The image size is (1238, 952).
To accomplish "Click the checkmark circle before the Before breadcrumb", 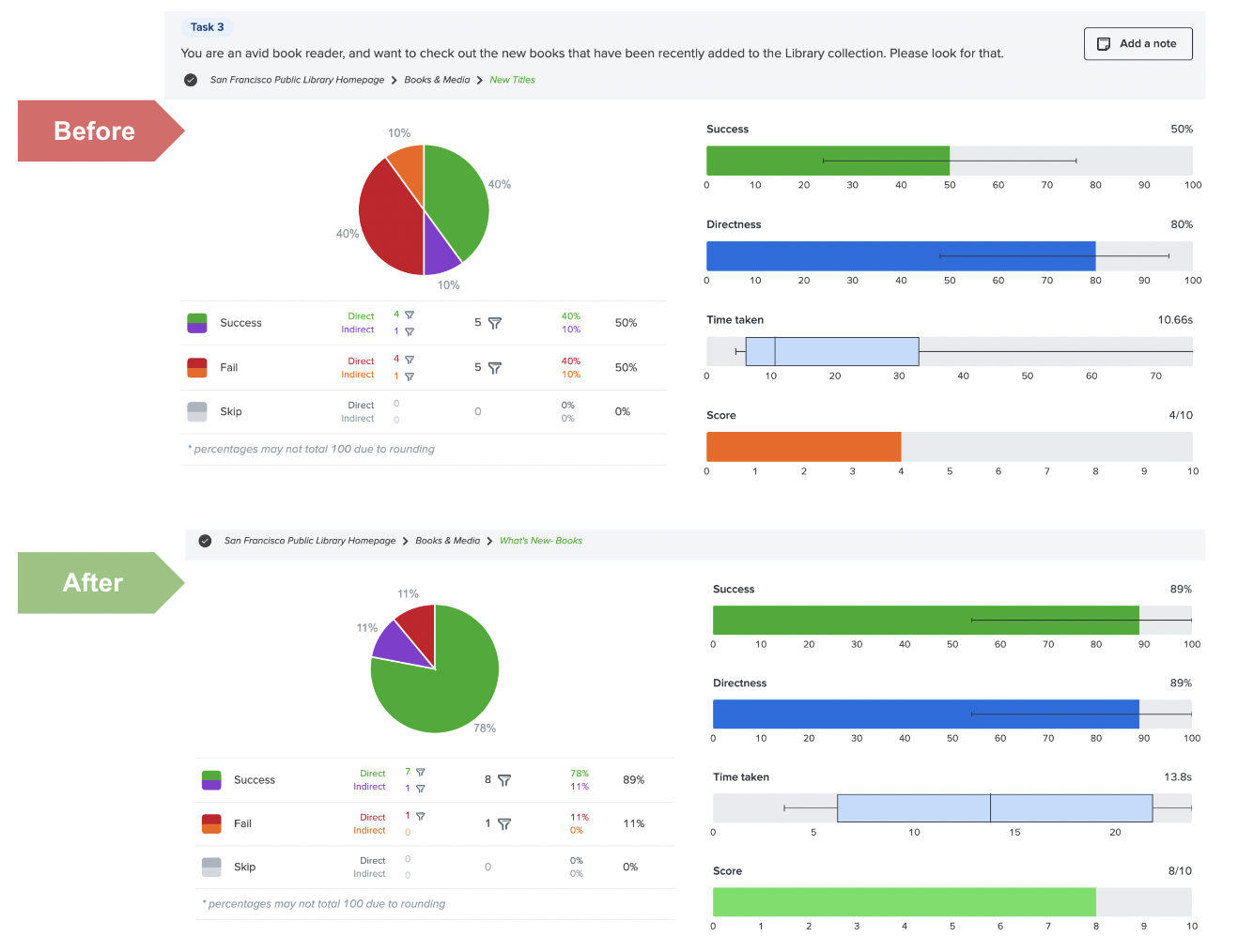I will [191, 80].
